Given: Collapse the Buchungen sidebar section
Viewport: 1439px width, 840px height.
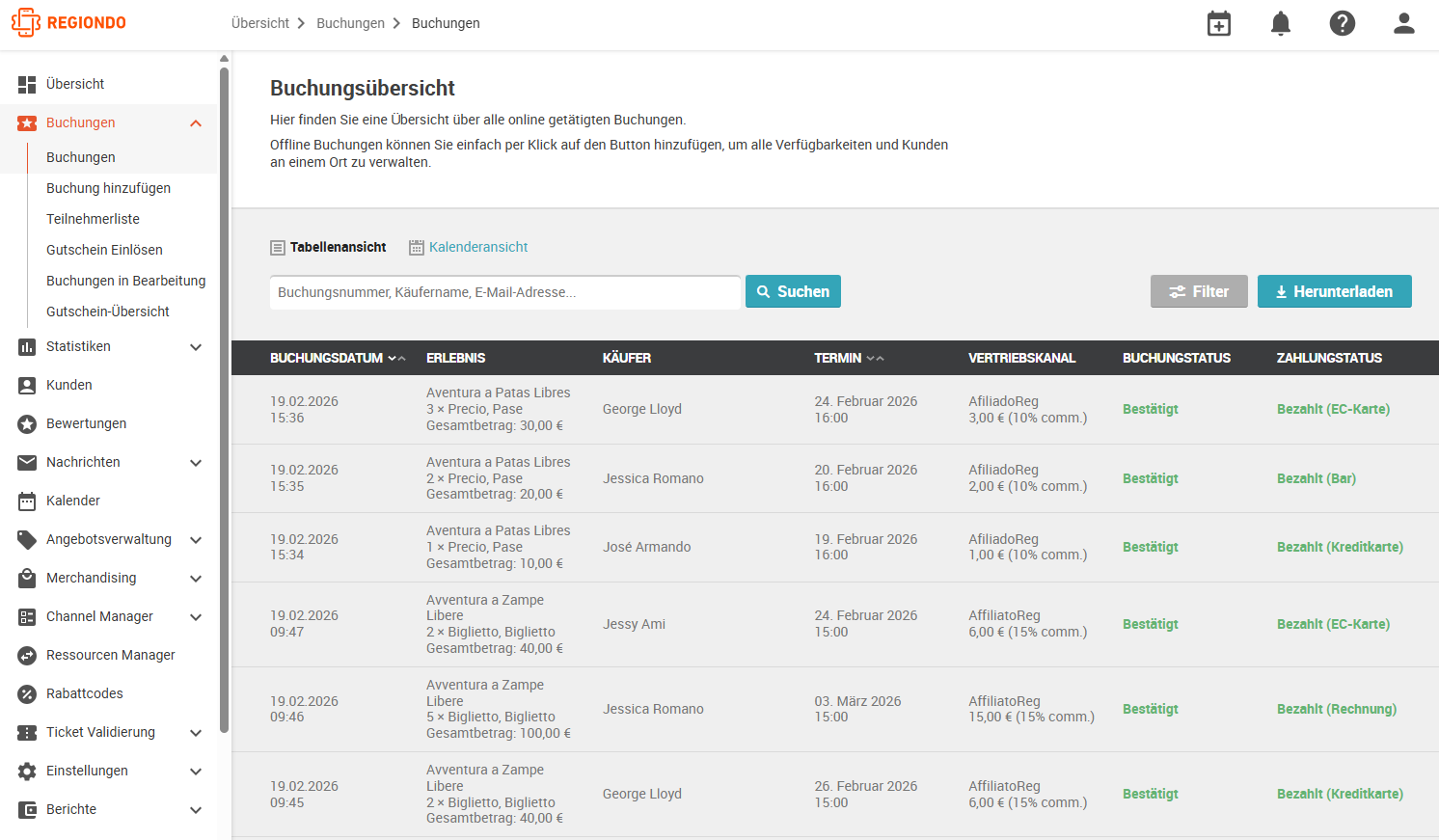Looking at the screenshot, I should [x=196, y=122].
